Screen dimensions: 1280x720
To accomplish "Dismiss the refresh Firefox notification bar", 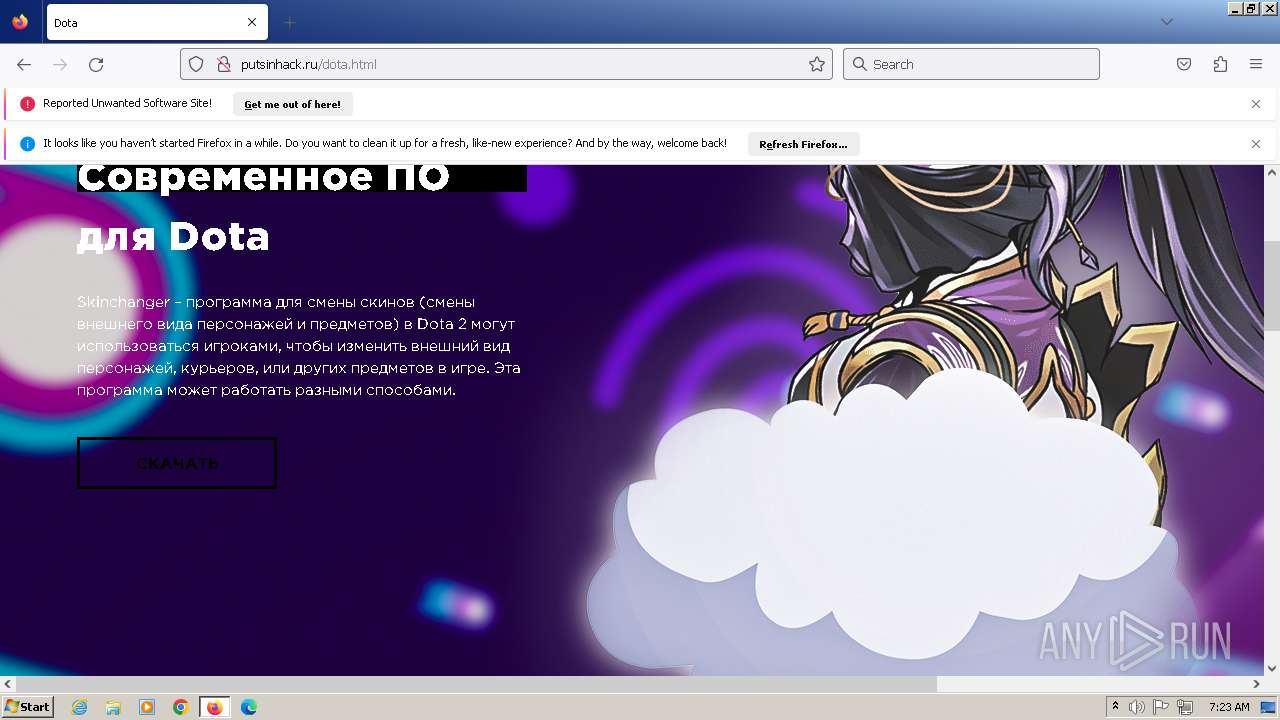I will 1256,144.
